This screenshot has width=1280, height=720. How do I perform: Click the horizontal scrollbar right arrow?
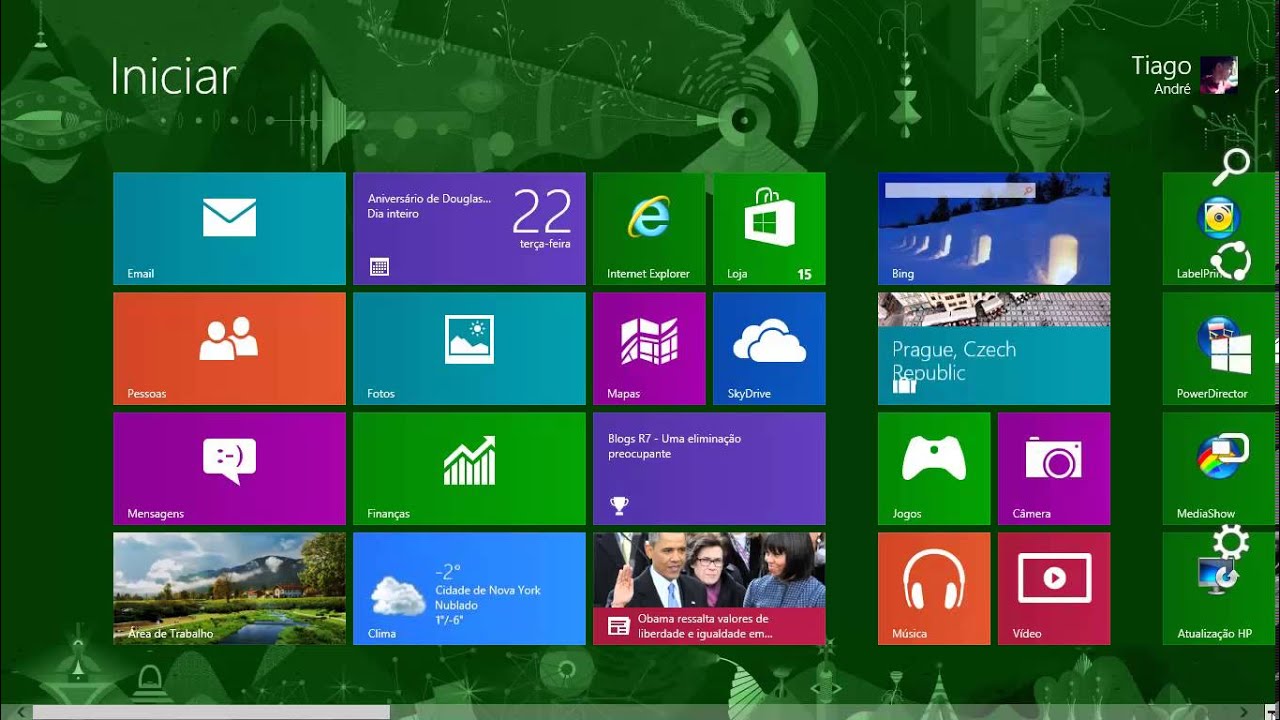(1242, 712)
